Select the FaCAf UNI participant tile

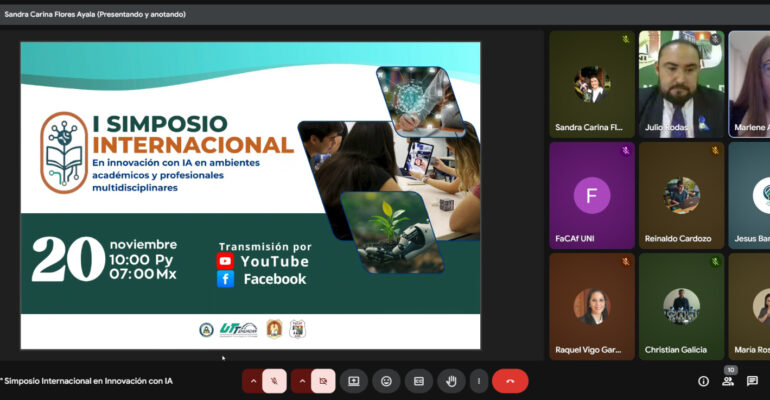(591, 195)
